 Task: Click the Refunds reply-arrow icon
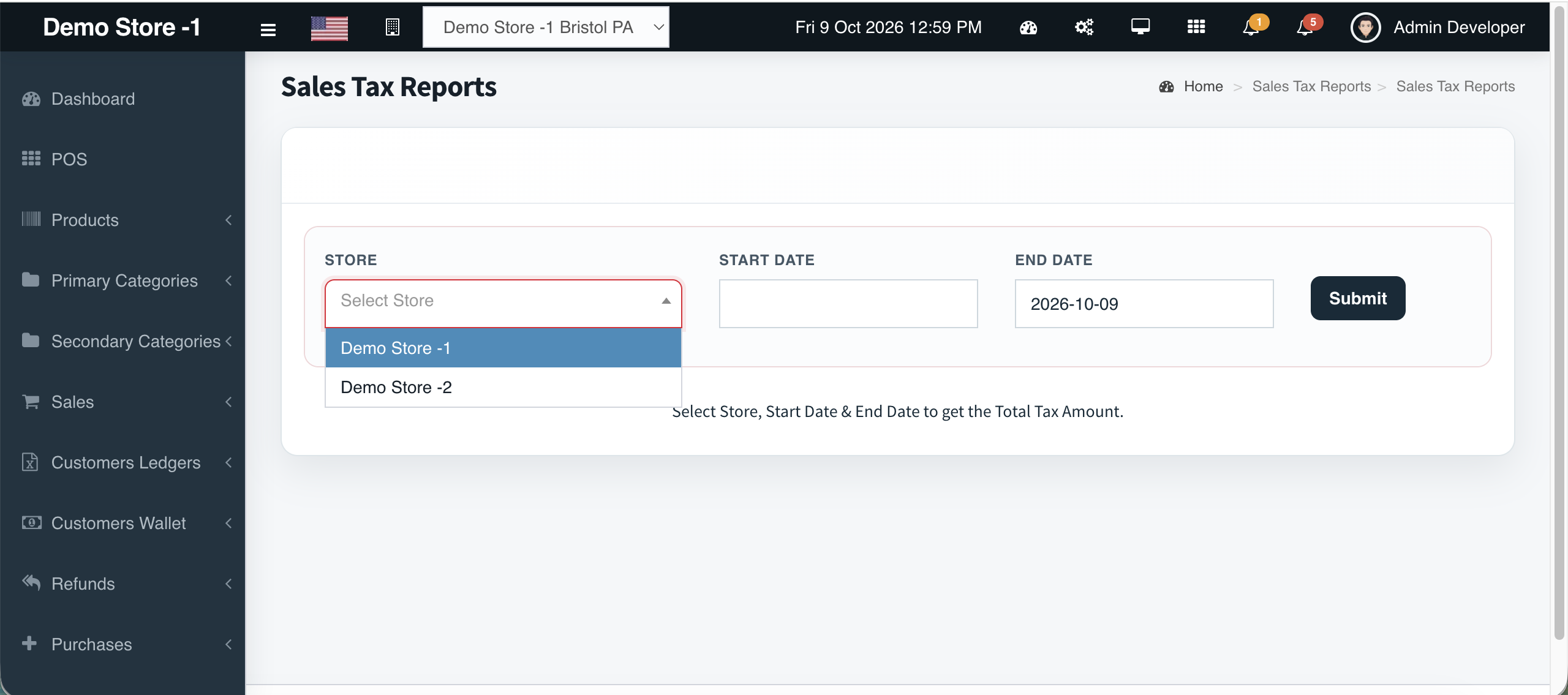[x=31, y=582]
